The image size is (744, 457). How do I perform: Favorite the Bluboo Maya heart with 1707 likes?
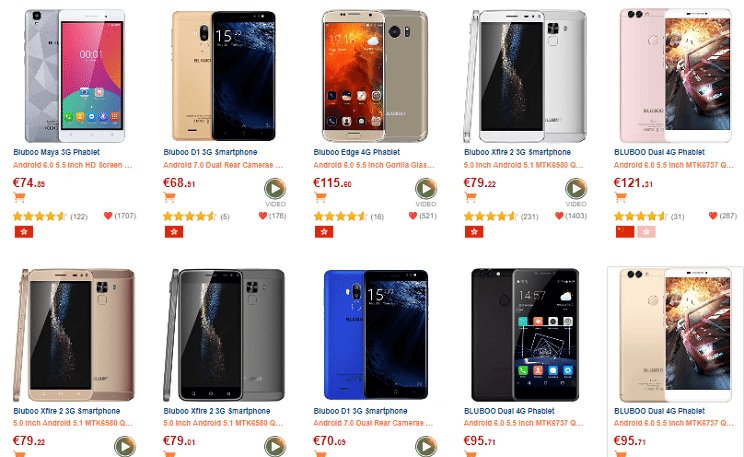coord(108,216)
